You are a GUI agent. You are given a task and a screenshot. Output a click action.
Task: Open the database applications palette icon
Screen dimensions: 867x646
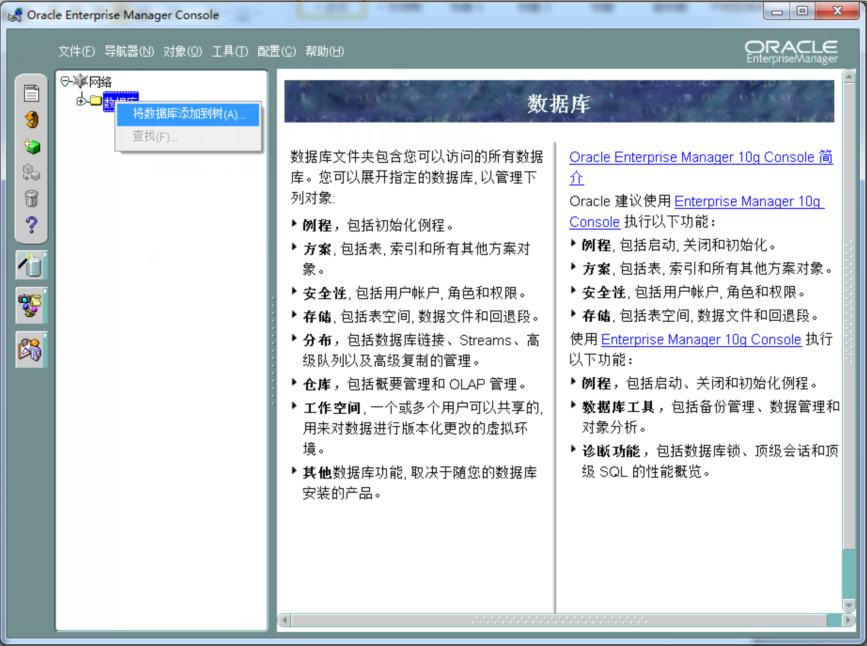(32, 305)
